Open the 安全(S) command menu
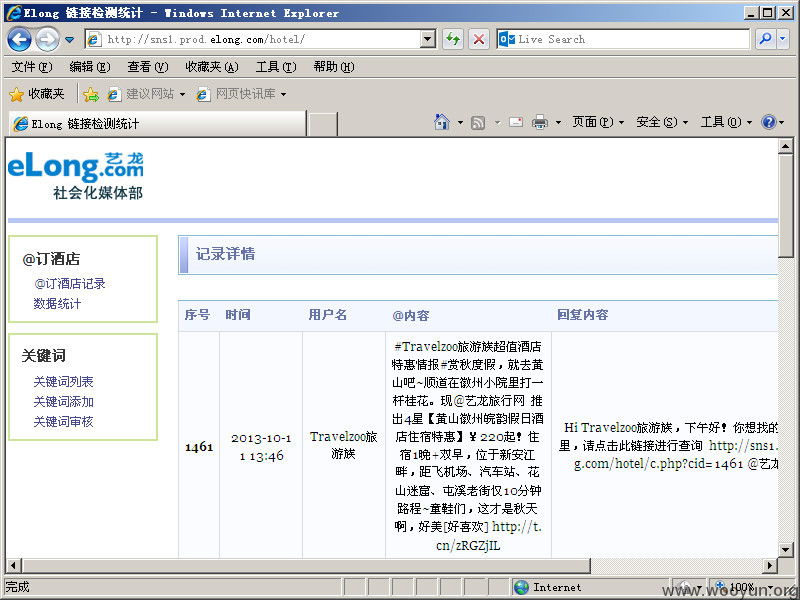Image resolution: width=800 pixels, height=600 pixels. [662, 122]
